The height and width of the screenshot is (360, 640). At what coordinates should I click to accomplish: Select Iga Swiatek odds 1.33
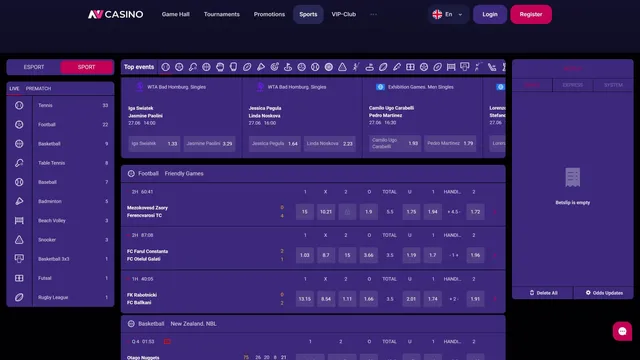154,144
